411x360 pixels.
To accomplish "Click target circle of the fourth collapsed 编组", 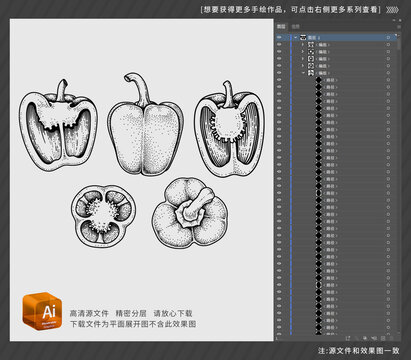I will 388,66.
